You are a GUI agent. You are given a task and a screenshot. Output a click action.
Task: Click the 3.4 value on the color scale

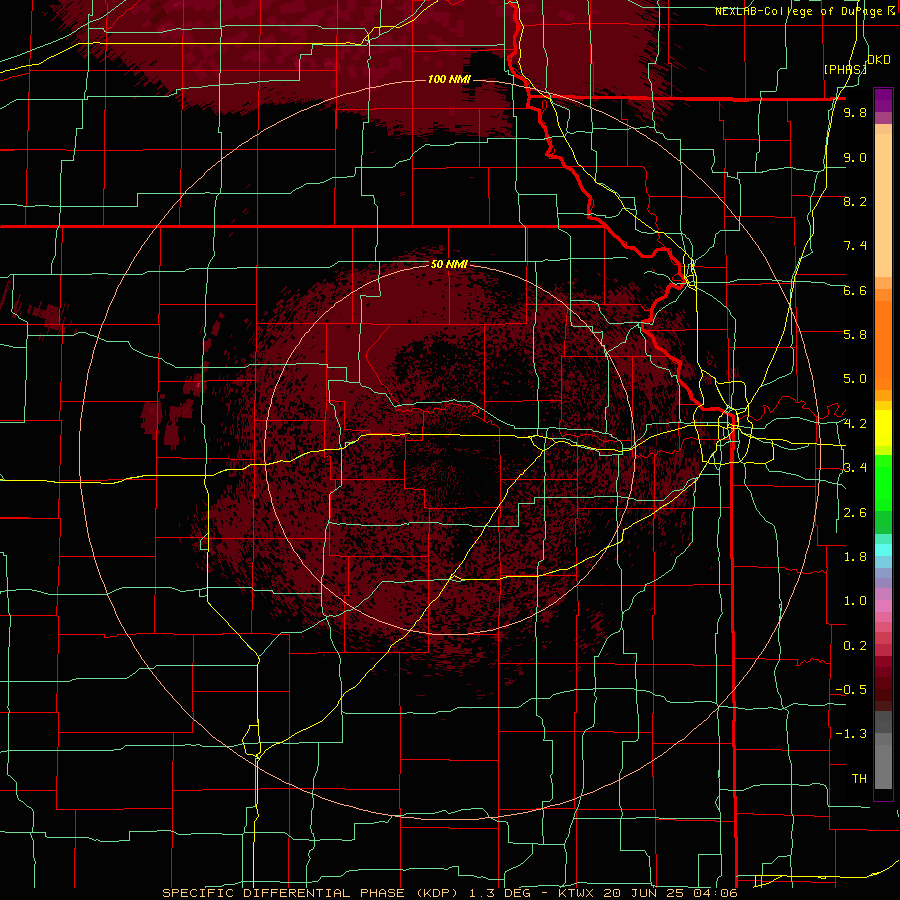point(855,468)
